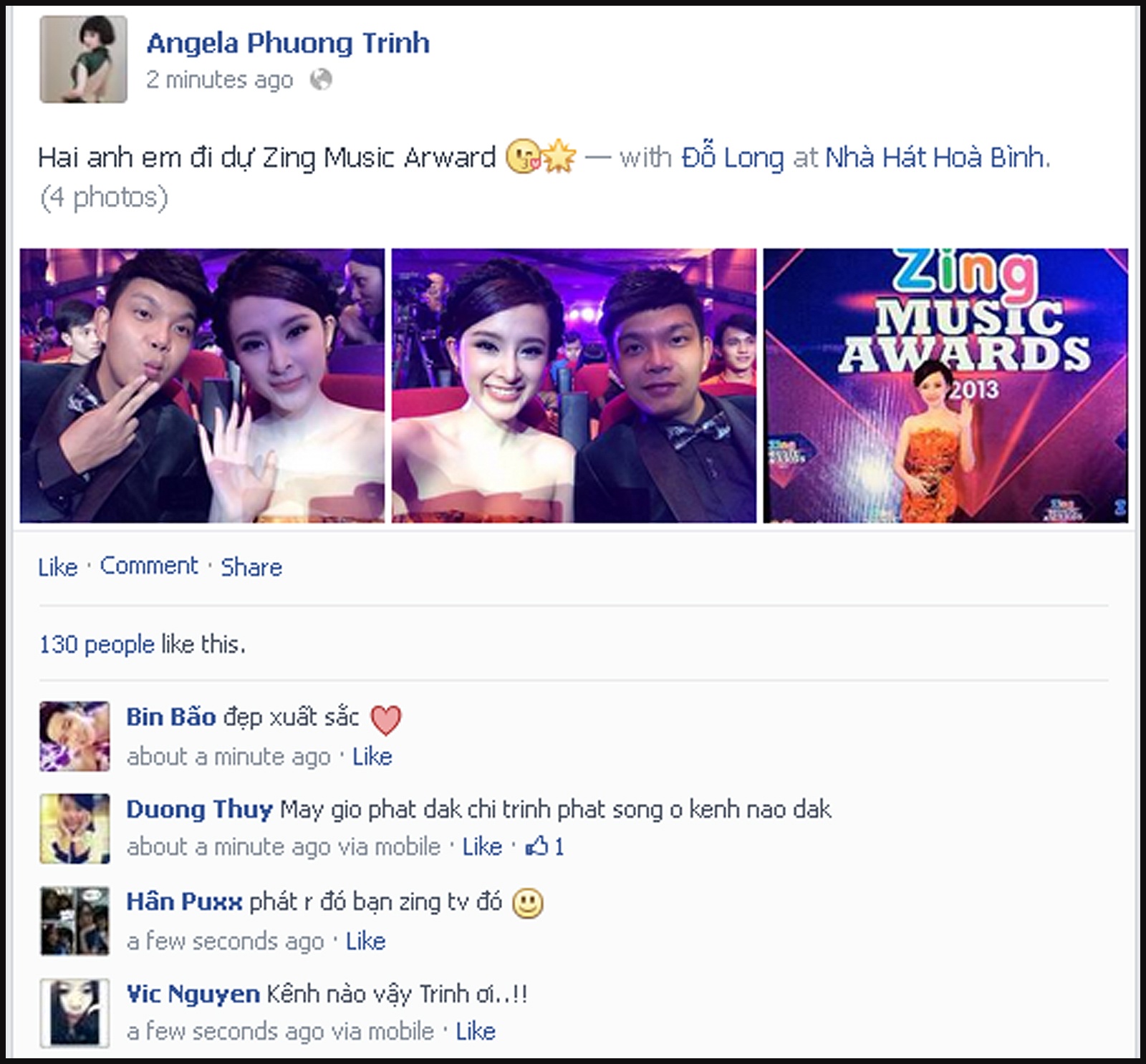
Task: Open the Angela Phuong Trinh name link
Action: (288, 43)
